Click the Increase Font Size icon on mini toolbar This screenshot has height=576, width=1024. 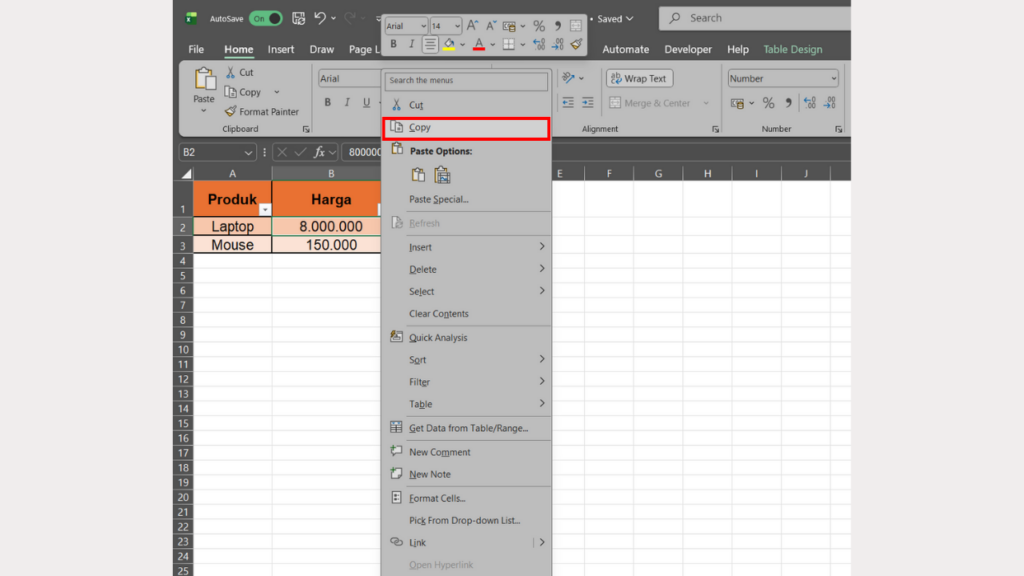coord(472,25)
